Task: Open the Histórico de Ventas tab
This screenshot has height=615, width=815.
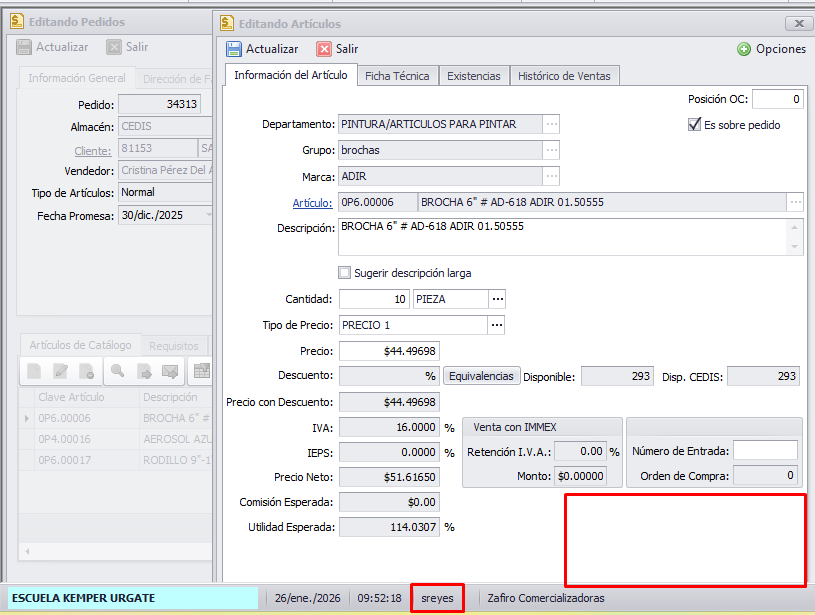Action: [565, 76]
